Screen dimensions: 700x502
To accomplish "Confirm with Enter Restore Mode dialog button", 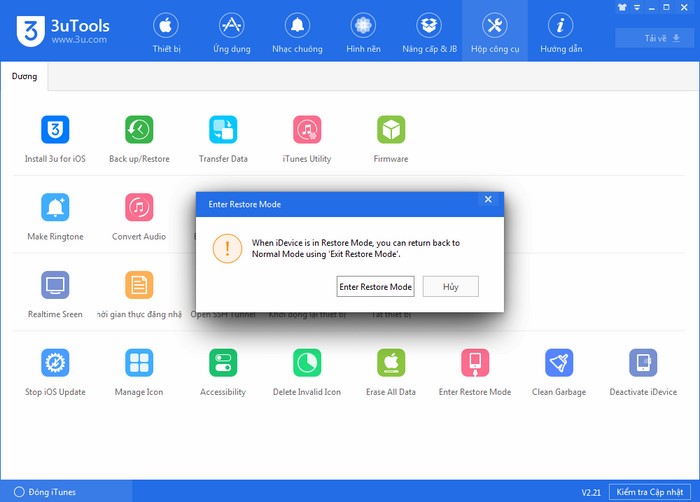I will pos(375,286).
